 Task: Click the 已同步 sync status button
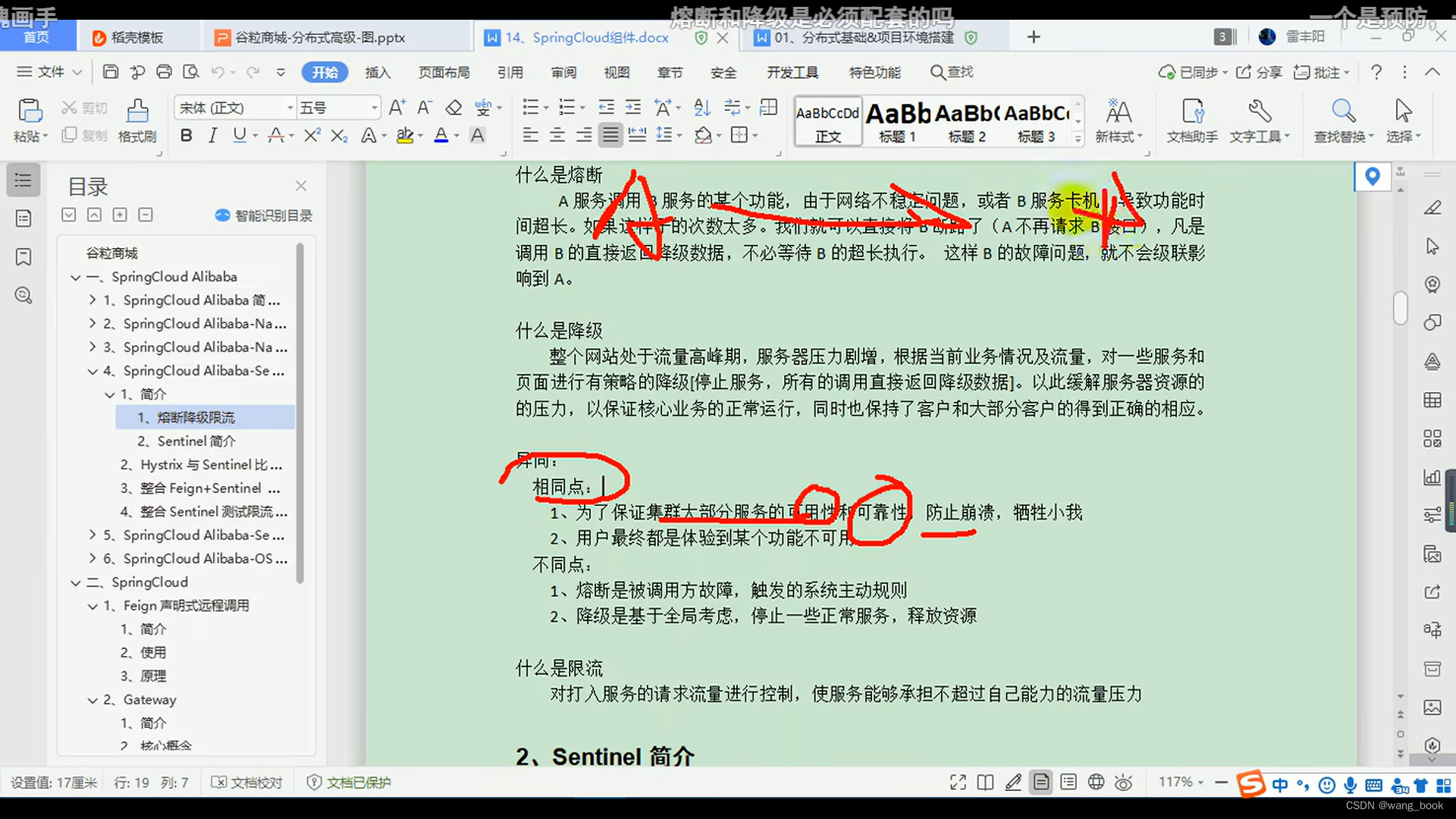pos(1192,72)
